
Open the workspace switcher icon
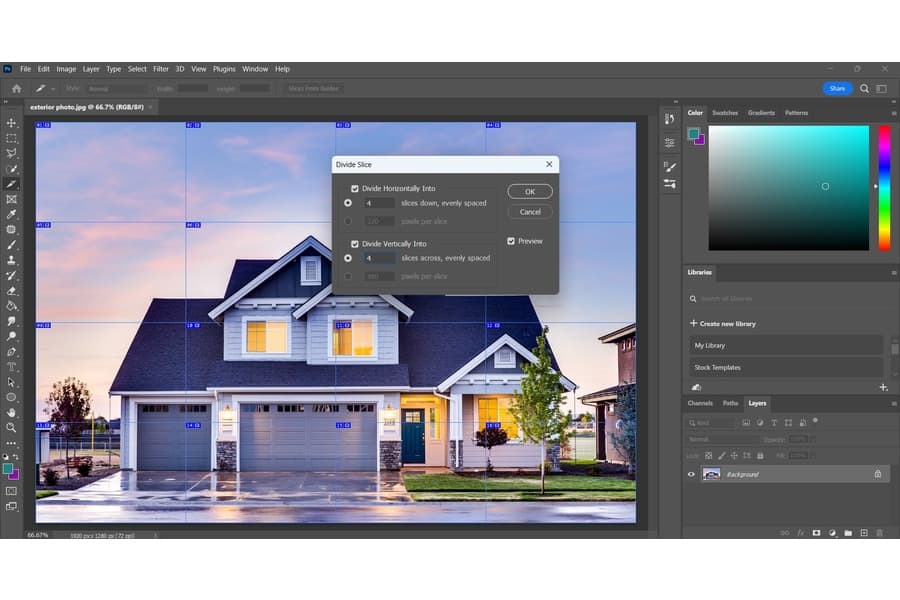pyautogui.click(x=882, y=88)
